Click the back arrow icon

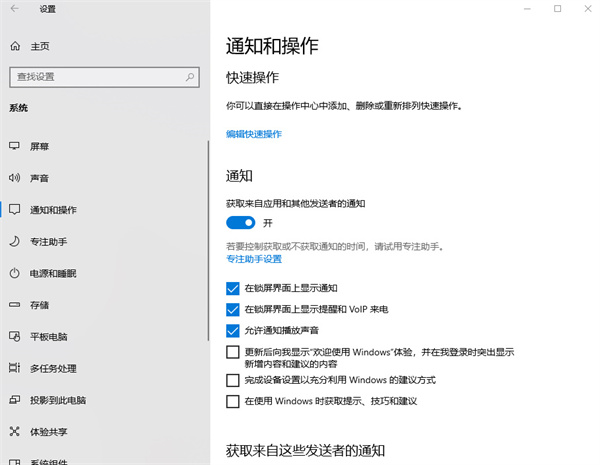pos(15,8)
